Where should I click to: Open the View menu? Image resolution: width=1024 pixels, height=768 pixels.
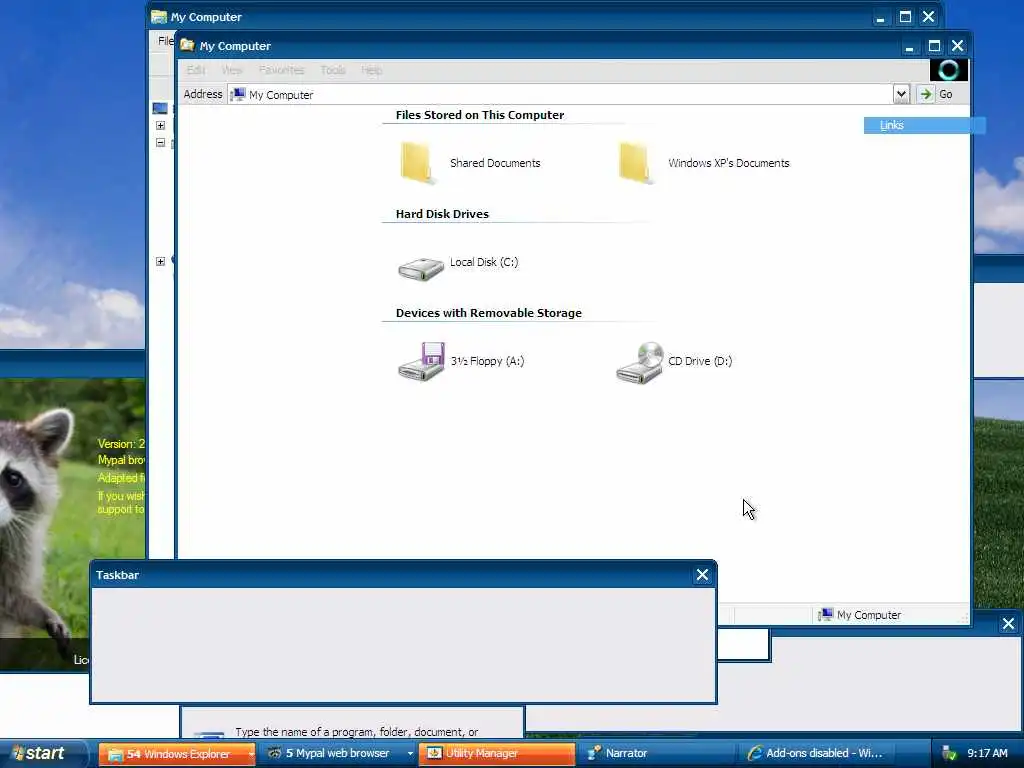(232, 70)
